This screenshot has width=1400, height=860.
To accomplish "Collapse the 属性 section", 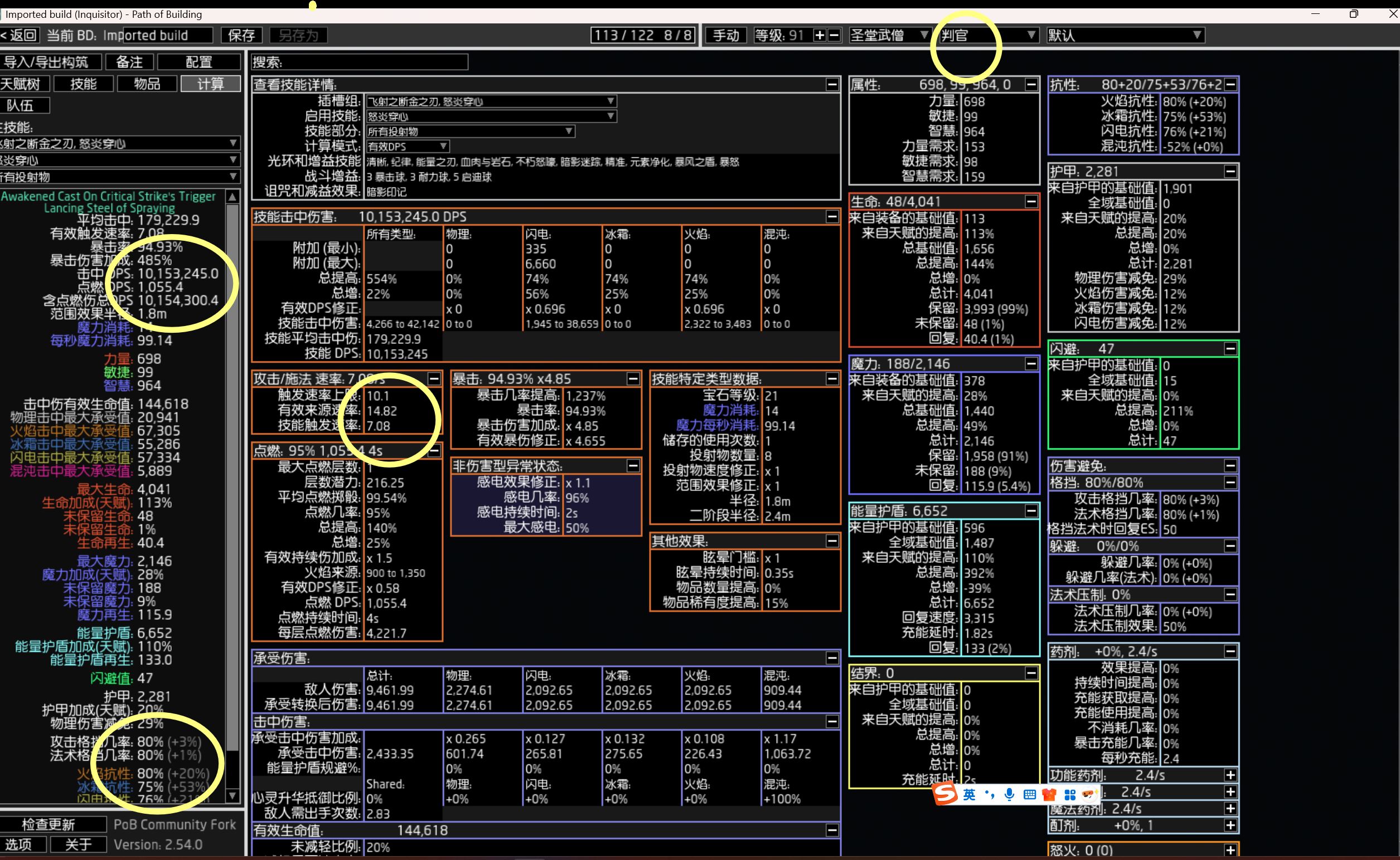I will tap(1031, 85).
